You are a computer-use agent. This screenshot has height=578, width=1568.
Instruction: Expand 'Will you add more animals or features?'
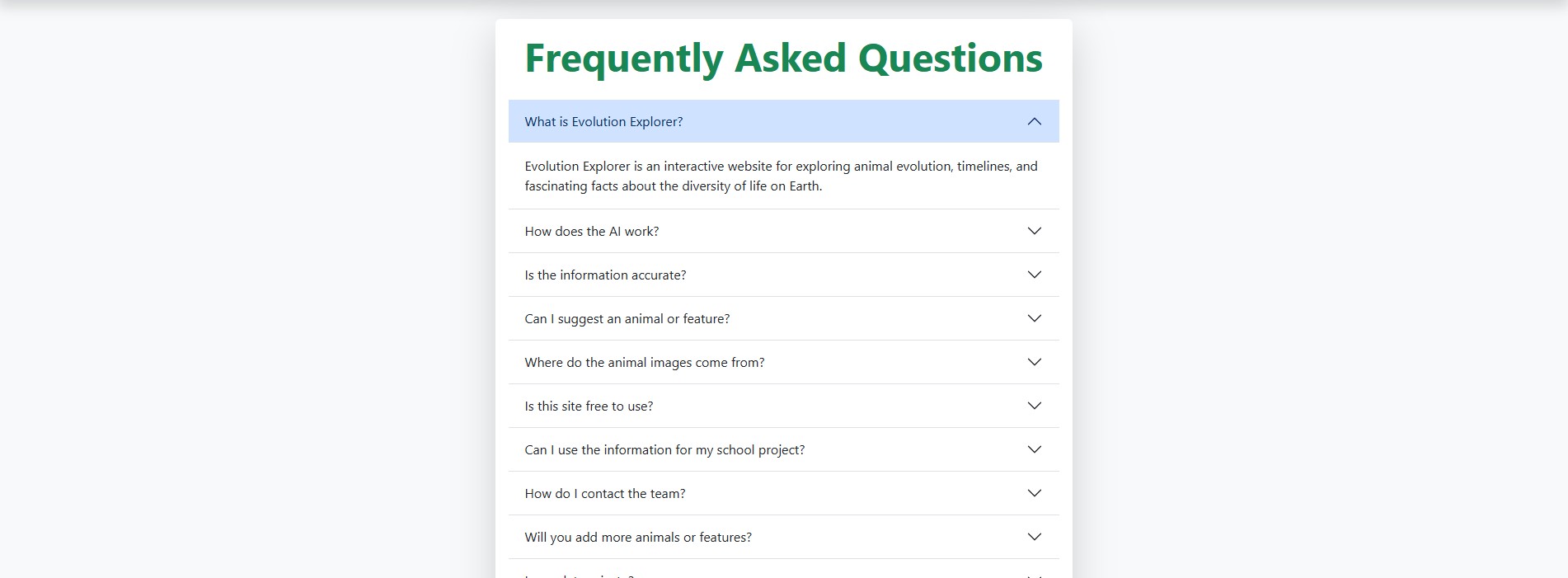[x=637, y=538]
